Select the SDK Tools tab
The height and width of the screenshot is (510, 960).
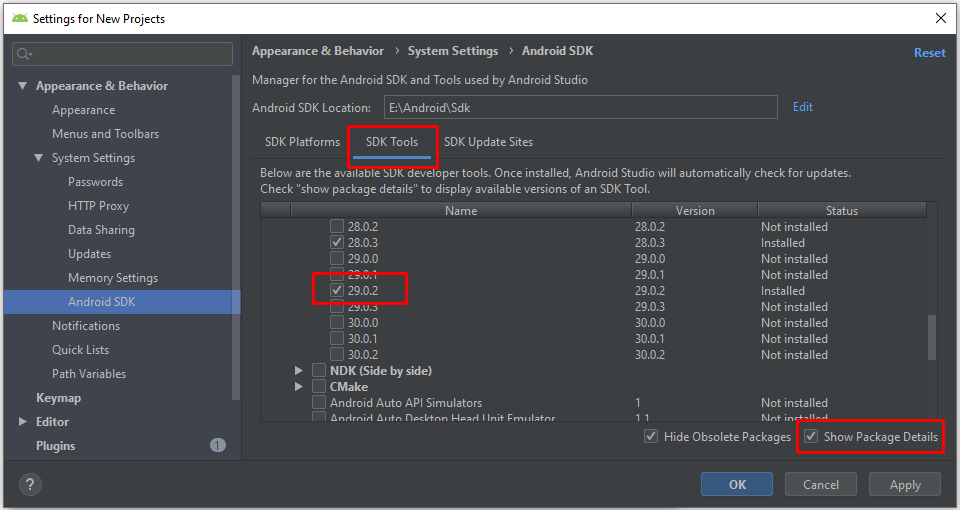click(392, 142)
